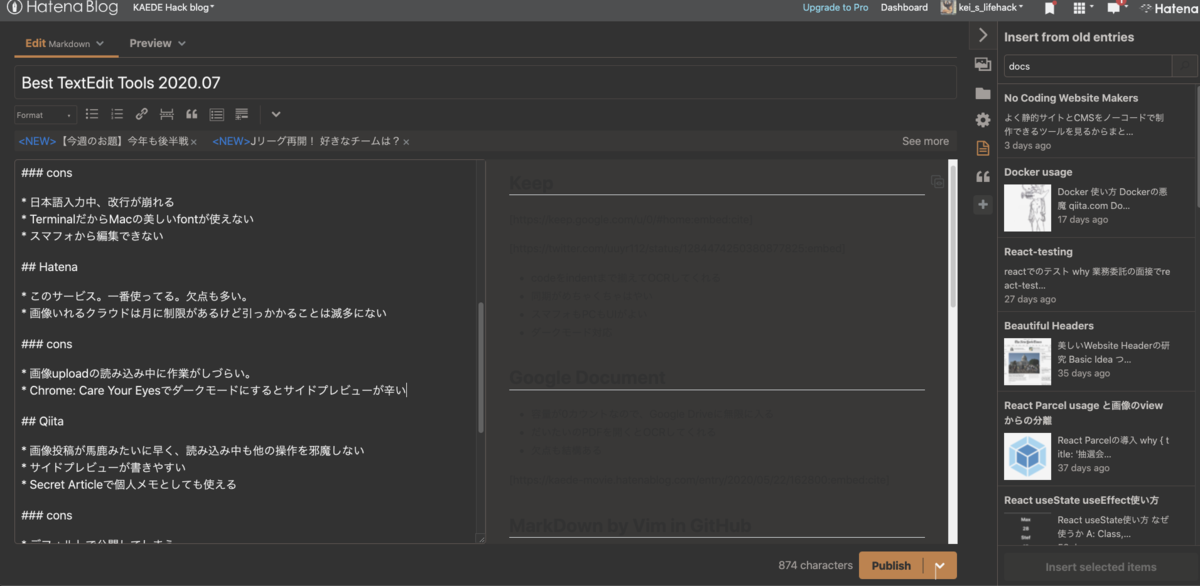Place cursor in the ## Hatena line
The image size is (1200, 586).
point(49,267)
